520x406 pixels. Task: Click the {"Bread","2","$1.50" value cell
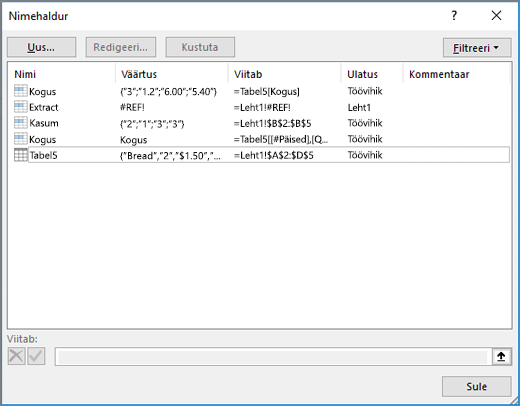(170, 155)
